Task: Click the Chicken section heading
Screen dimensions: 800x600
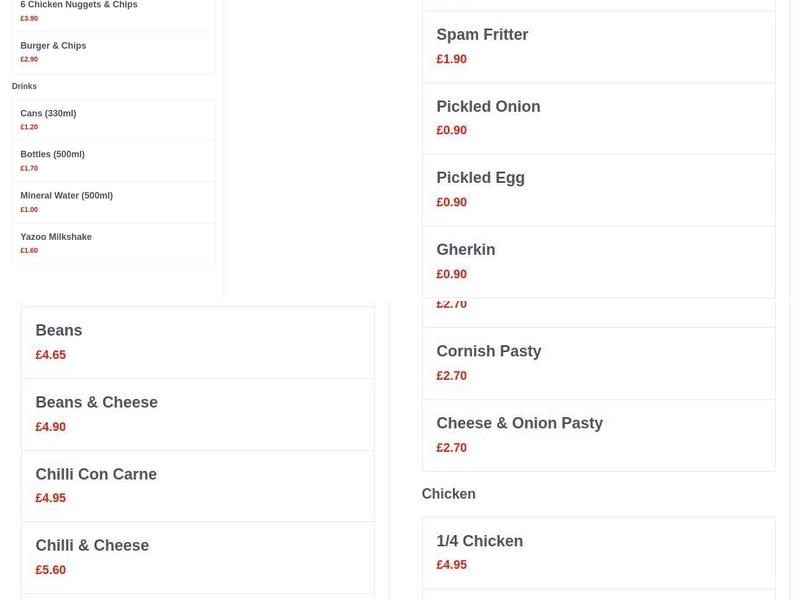Action: pyautogui.click(x=448, y=494)
